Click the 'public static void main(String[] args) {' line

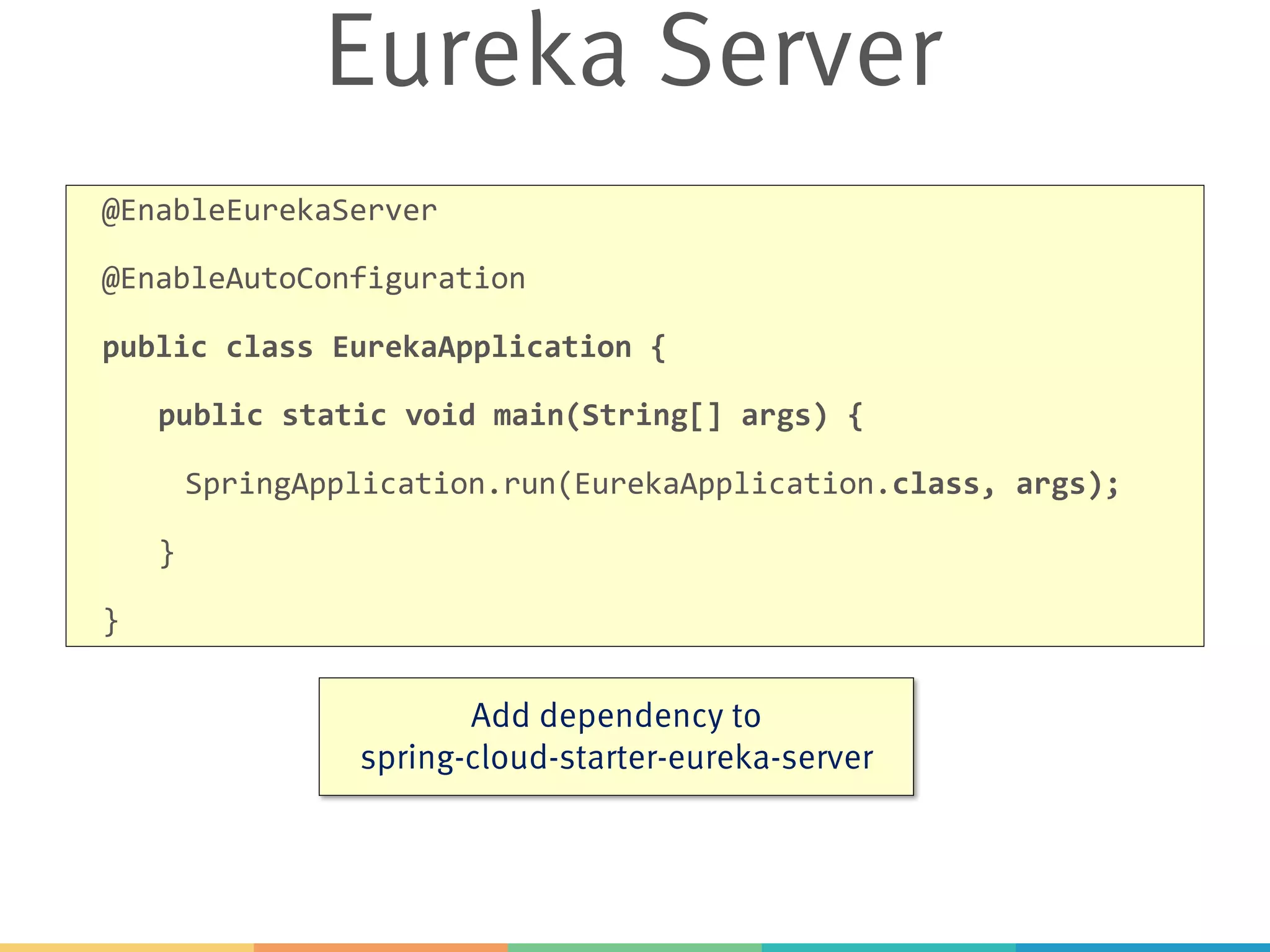510,415
